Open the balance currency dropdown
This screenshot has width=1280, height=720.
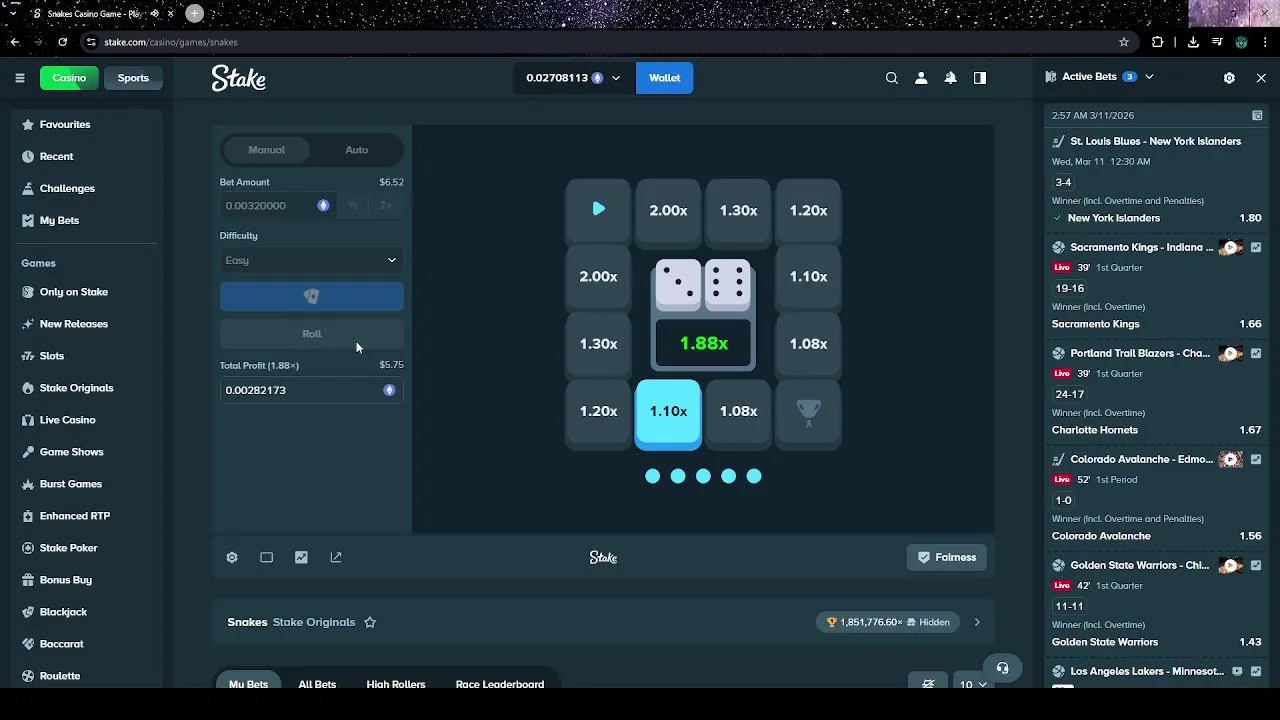coord(573,78)
